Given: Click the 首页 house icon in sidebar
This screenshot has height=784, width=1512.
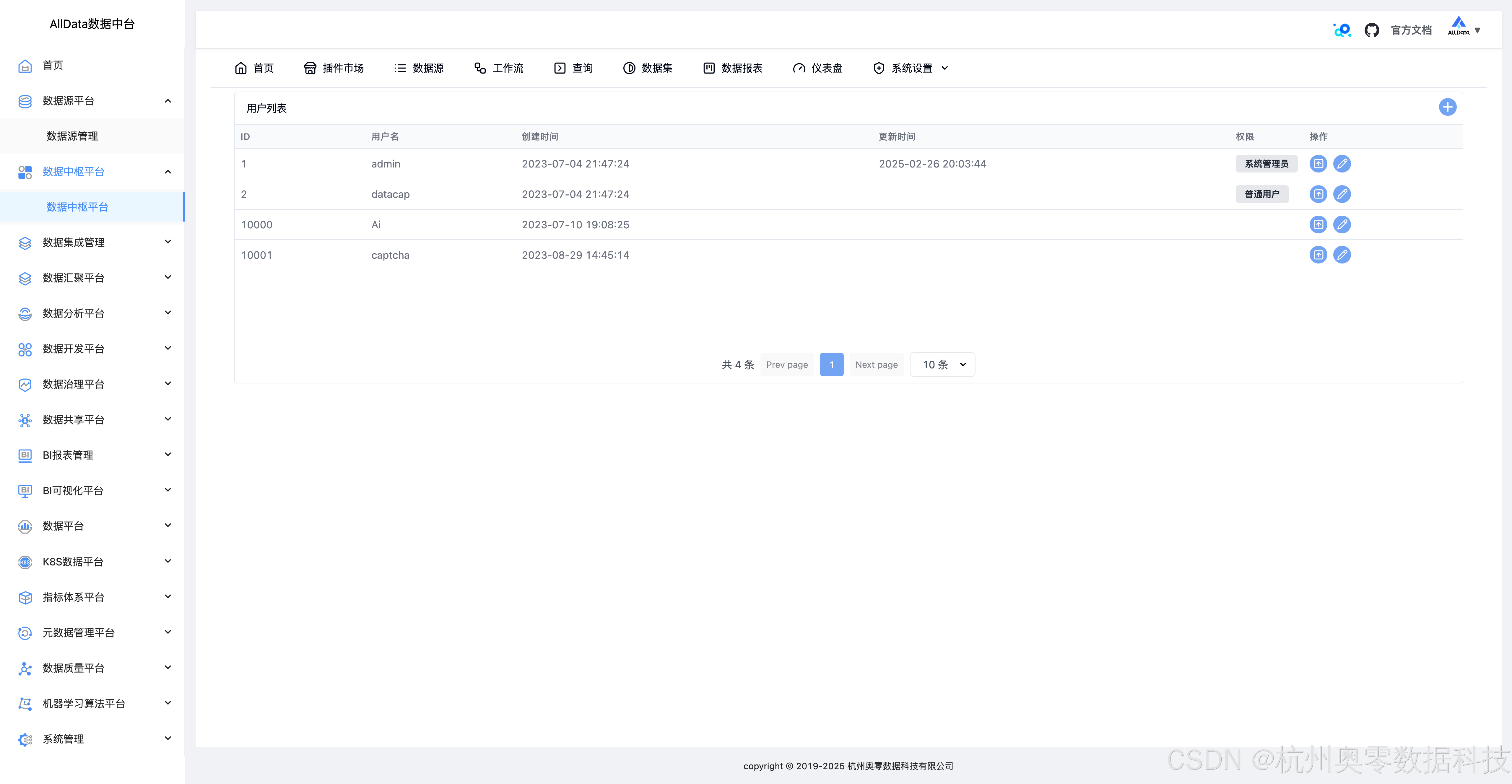Looking at the screenshot, I should [x=25, y=66].
